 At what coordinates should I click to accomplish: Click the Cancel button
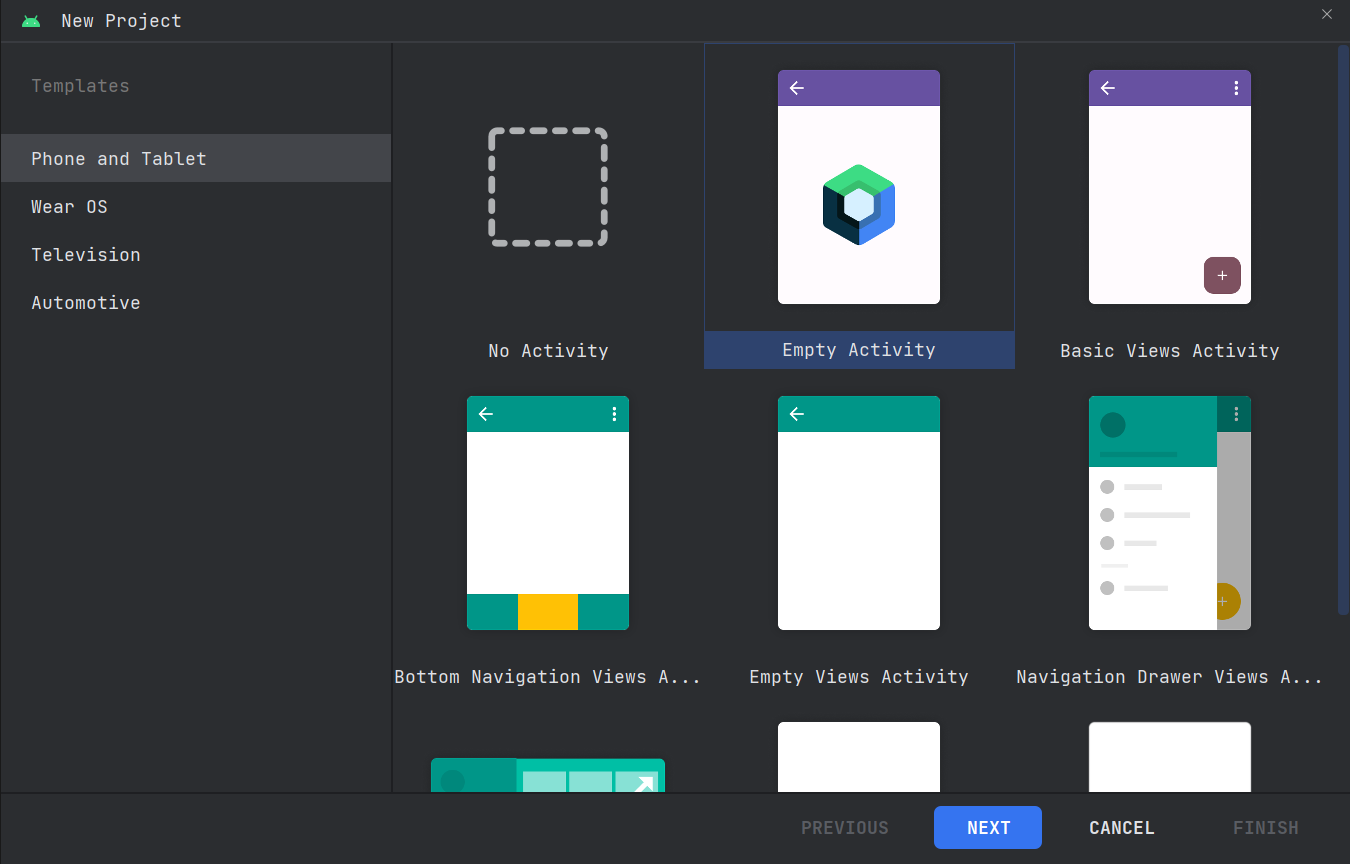pos(1122,828)
